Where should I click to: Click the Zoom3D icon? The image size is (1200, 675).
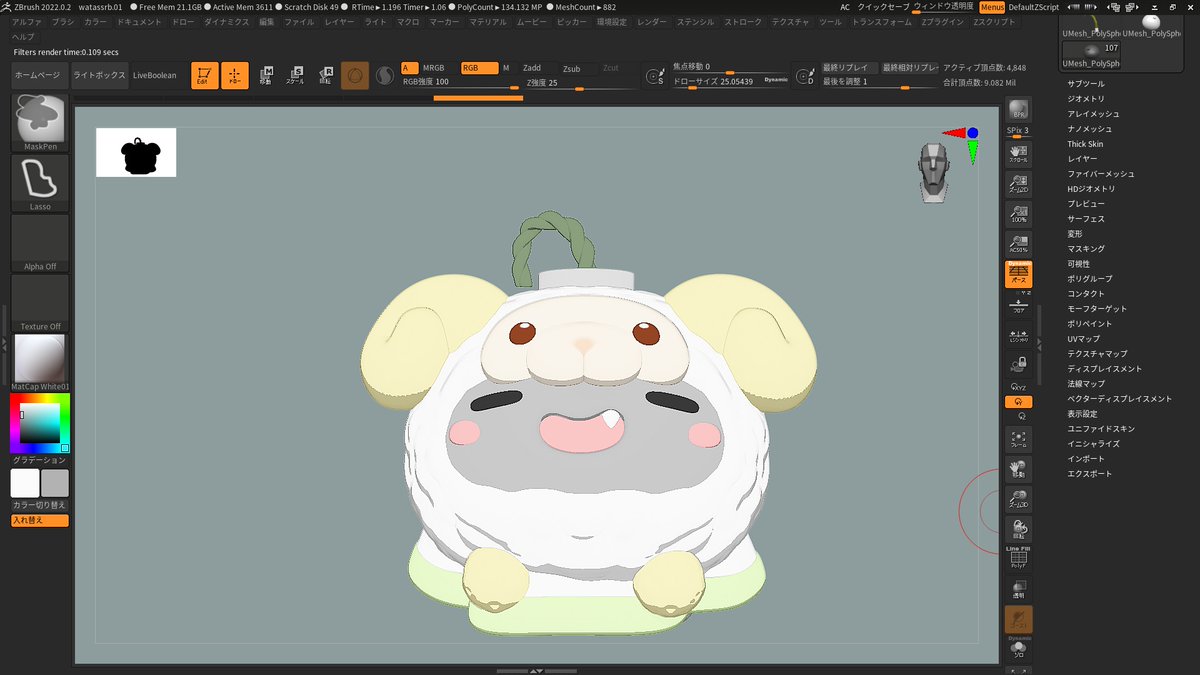coord(1018,500)
